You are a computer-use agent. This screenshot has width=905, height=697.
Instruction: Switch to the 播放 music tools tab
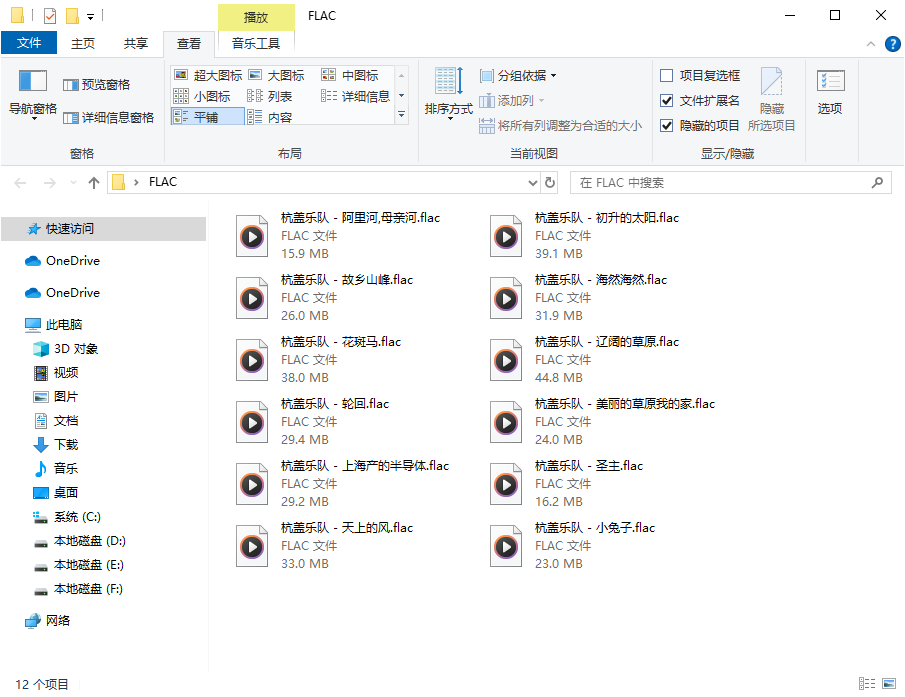255,17
